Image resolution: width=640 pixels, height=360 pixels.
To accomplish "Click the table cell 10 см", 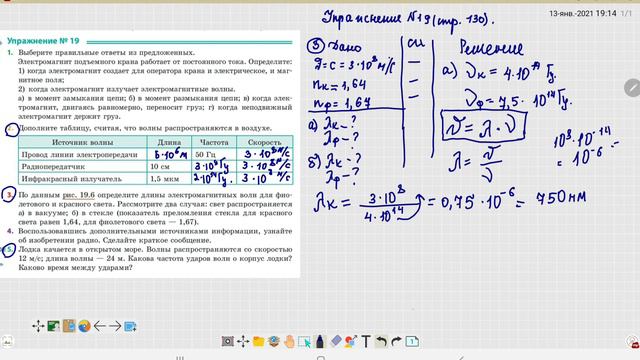I will point(160,167).
